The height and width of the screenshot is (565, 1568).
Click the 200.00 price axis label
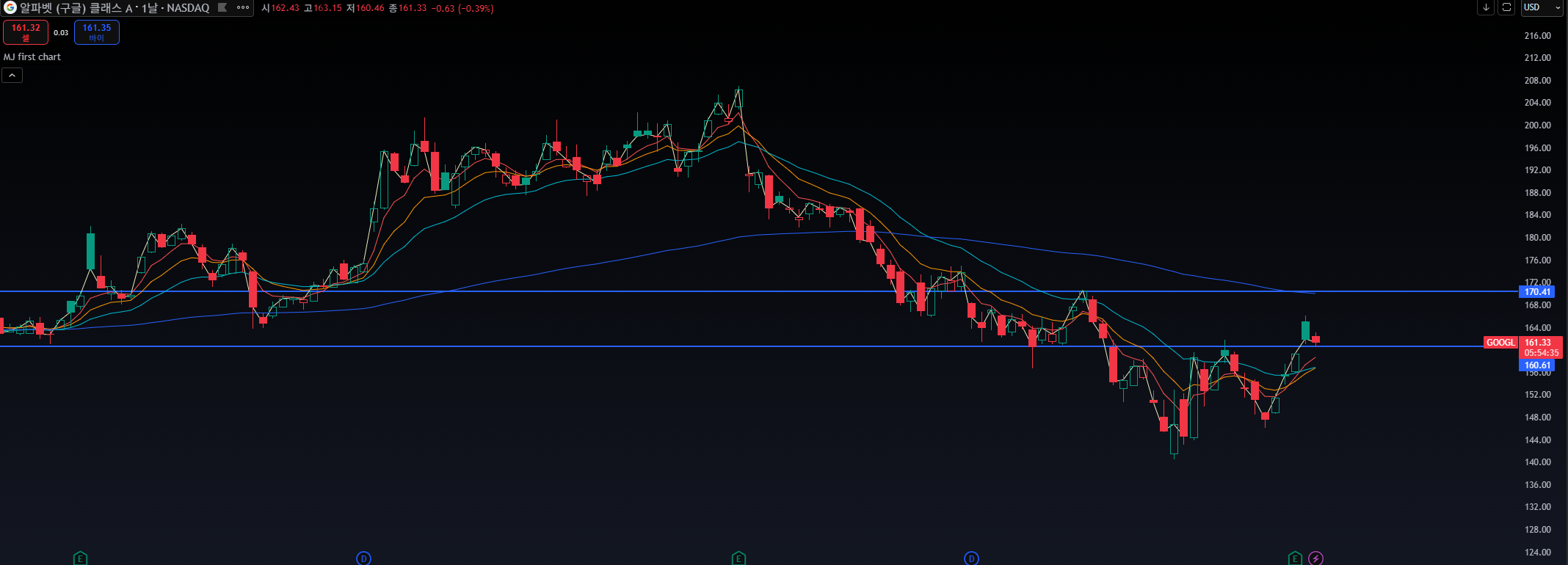tap(1537, 125)
